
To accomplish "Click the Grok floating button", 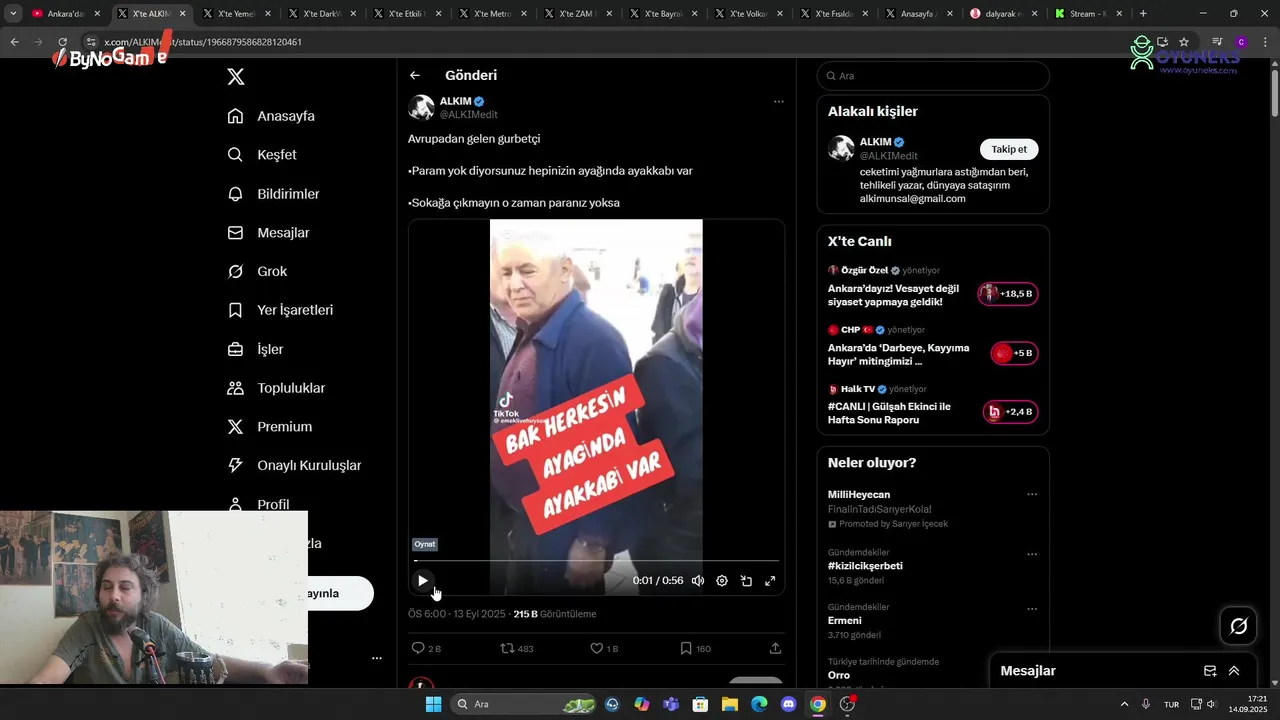I will point(1238,626).
